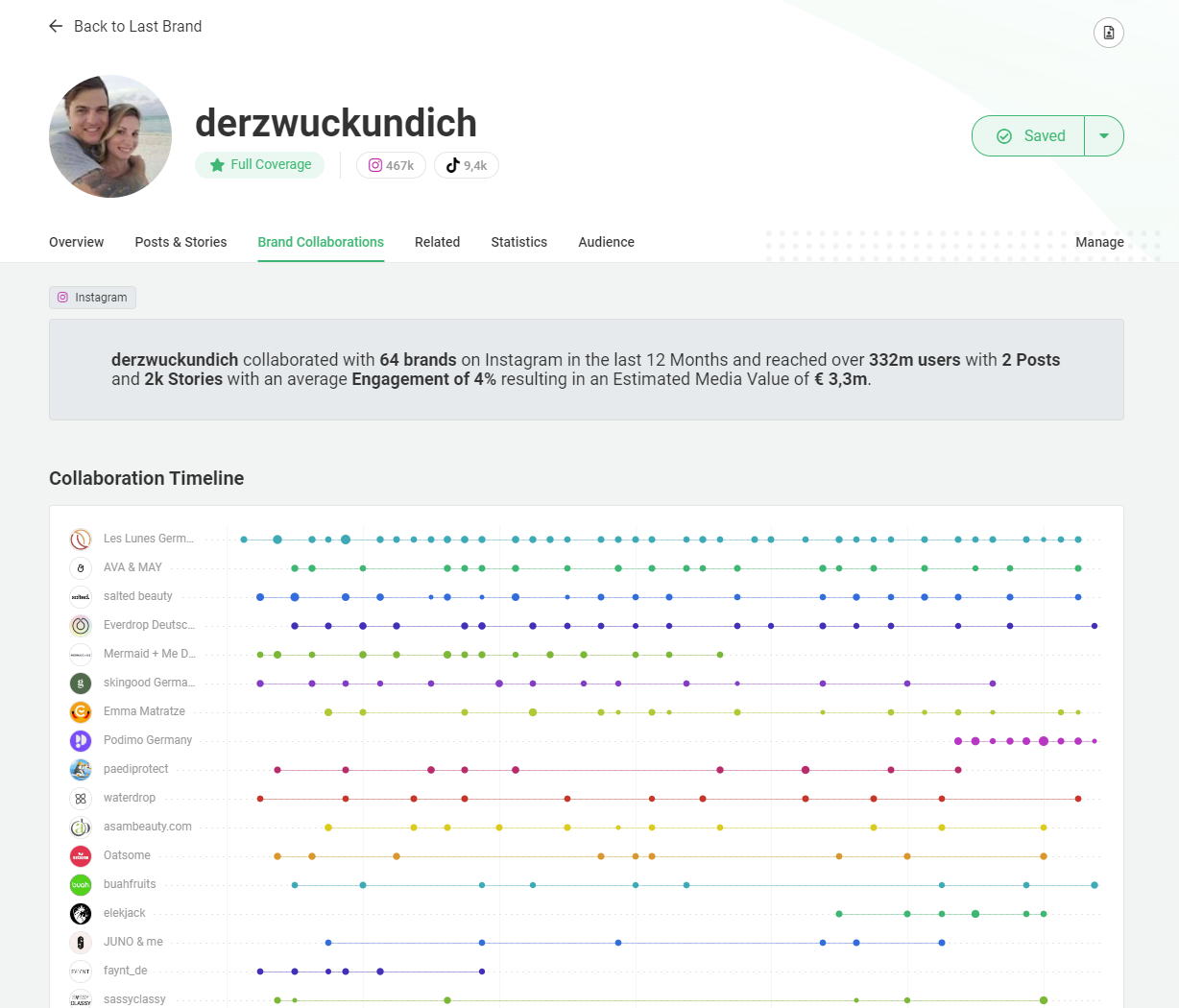
Task: Click the Back to Last Brand link
Action: click(x=137, y=26)
